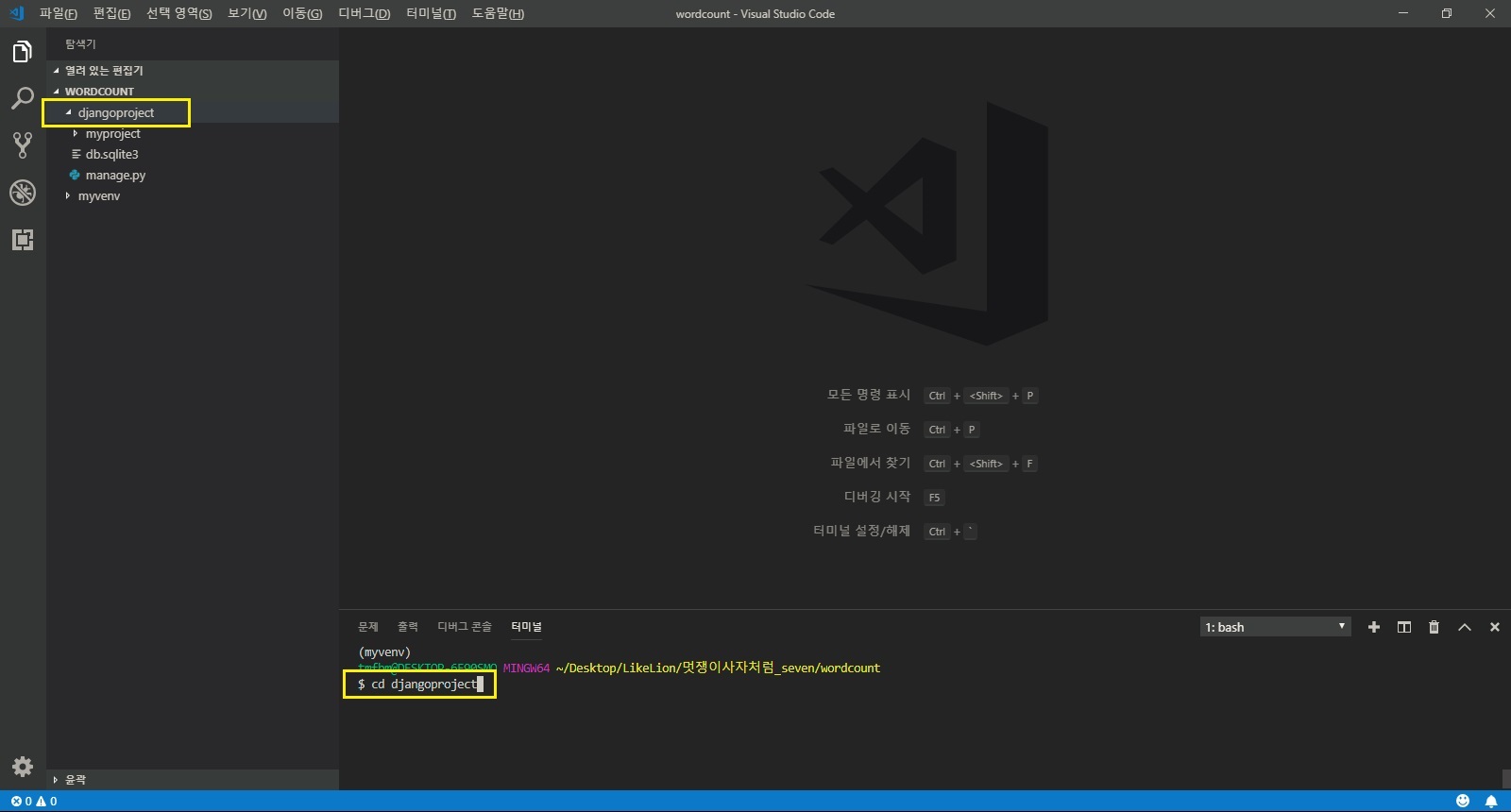Select the db.sqlite3 file icon
This screenshot has width=1511, height=812.
point(76,154)
